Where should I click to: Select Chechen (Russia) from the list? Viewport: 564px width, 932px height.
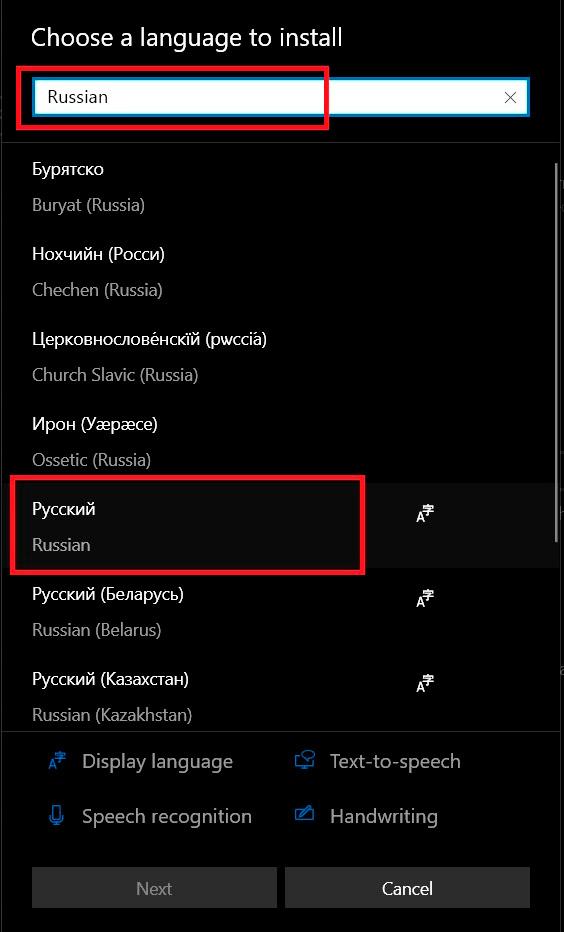click(x=278, y=272)
